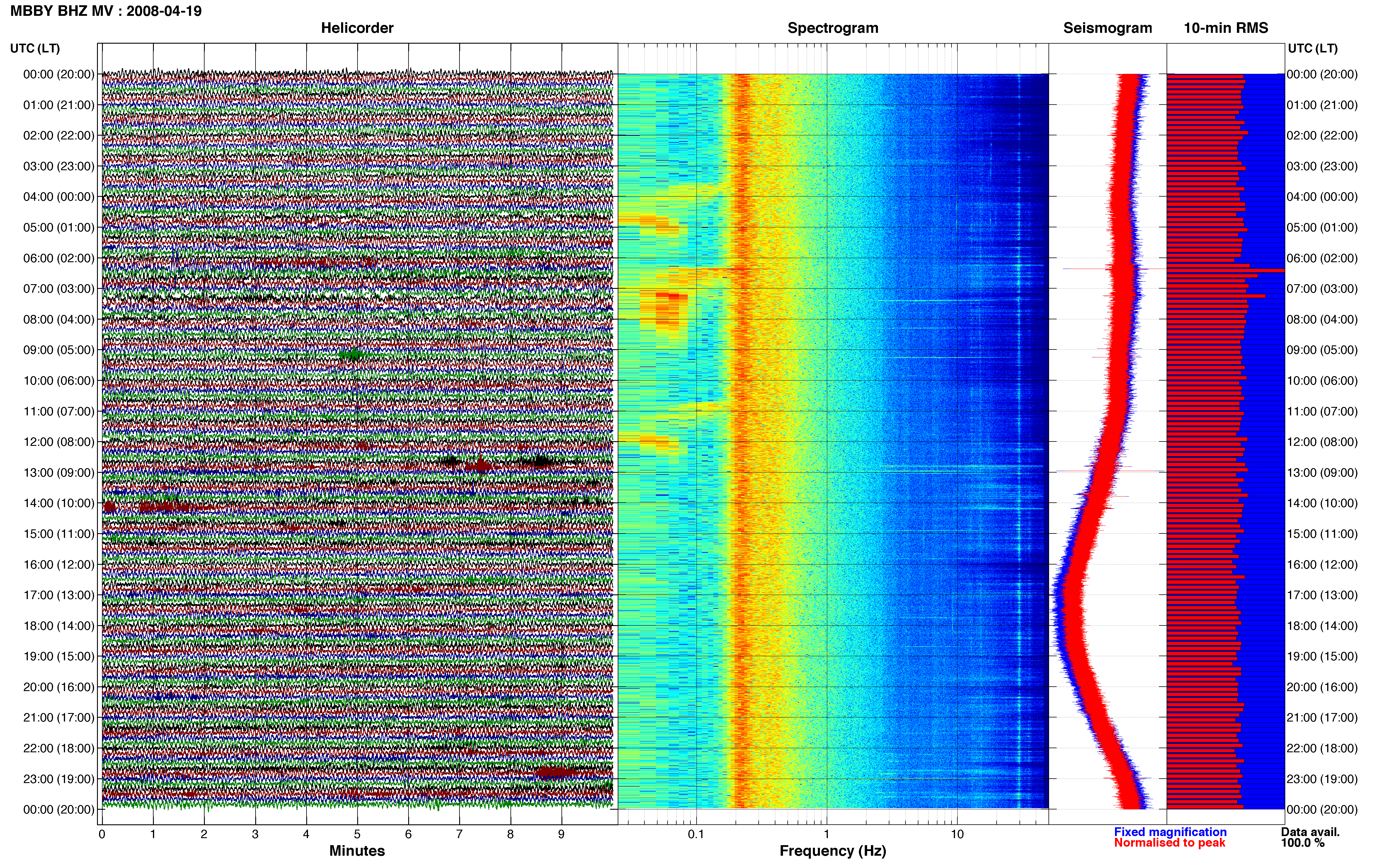The width and height of the screenshot is (1389, 868).
Task: Select "01:00 (21:00)" on the helicorder time axis
Action: pos(59,105)
